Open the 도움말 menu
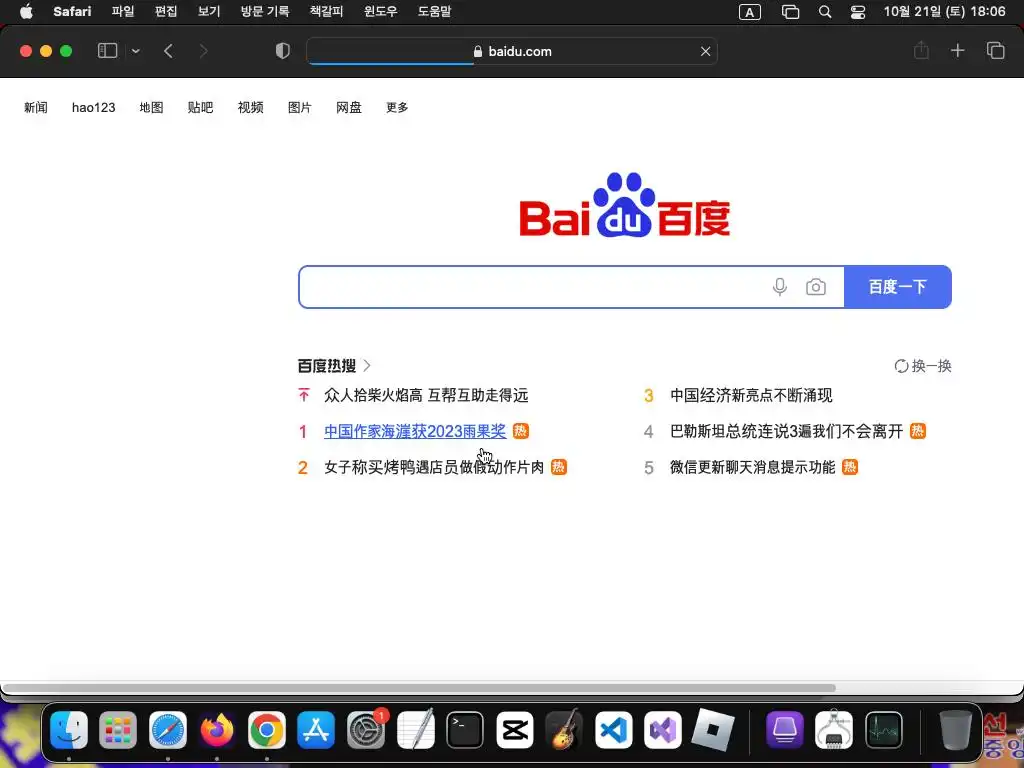Viewport: 1024px width, 768px height. click(x=434, y=11)
